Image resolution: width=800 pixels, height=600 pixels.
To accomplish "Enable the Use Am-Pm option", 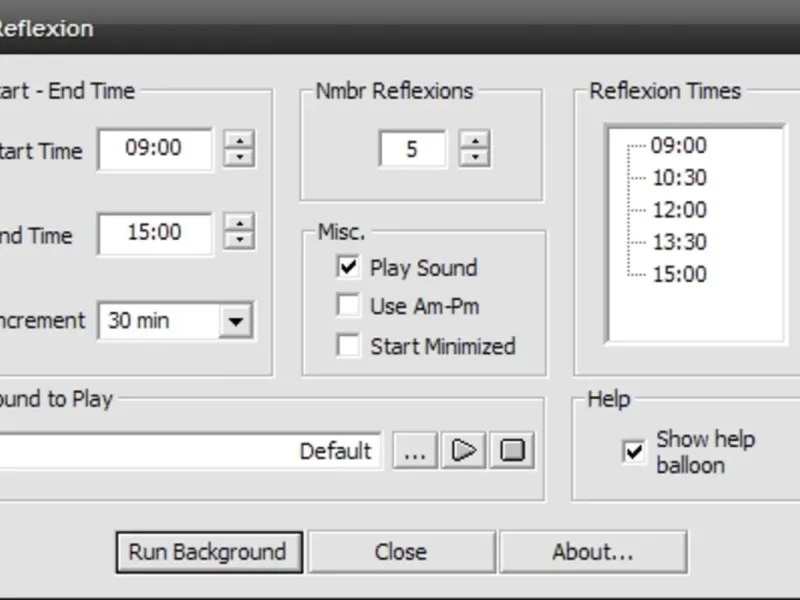I will tap(349, 306).
